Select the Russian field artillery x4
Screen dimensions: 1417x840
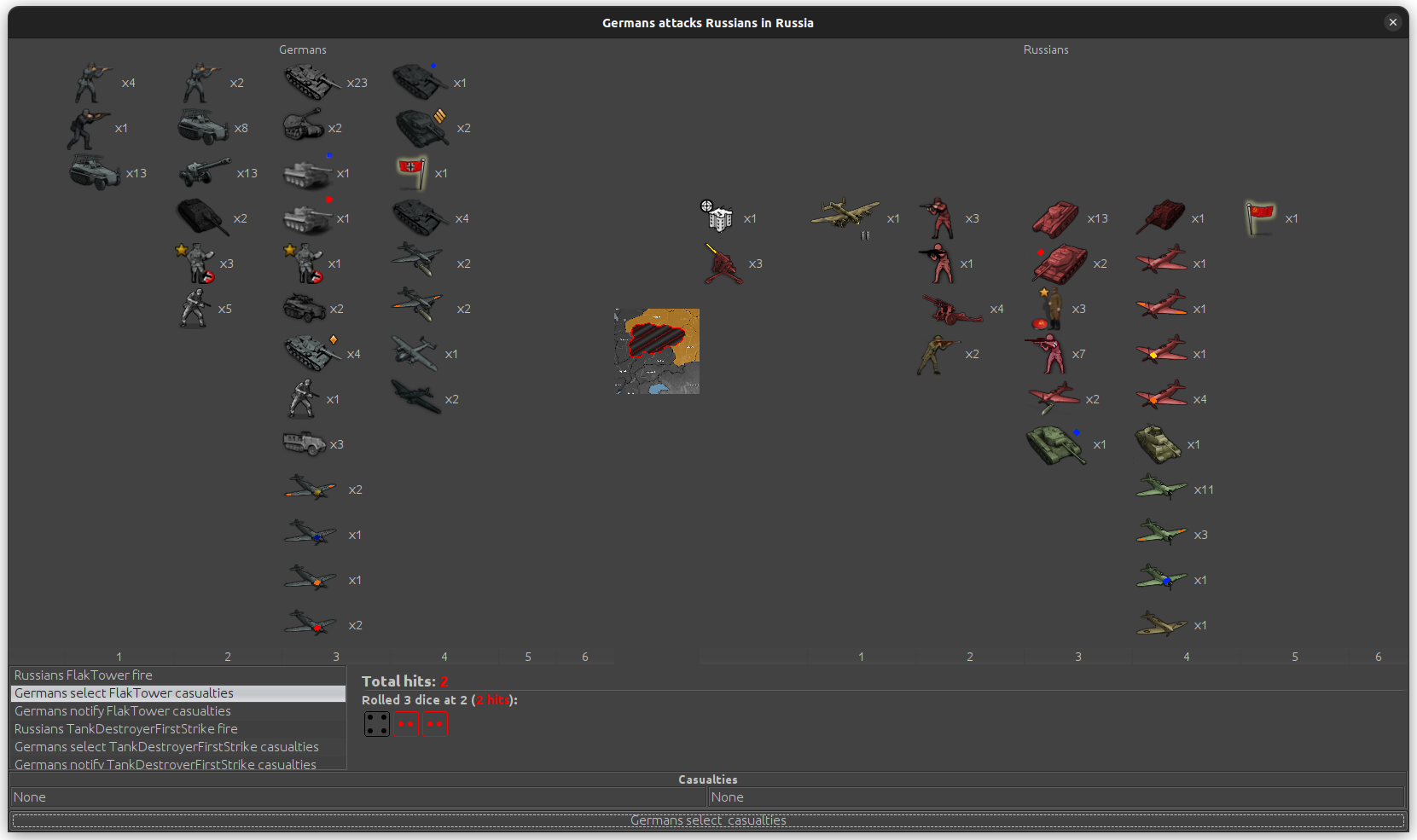tap(951, 309)
